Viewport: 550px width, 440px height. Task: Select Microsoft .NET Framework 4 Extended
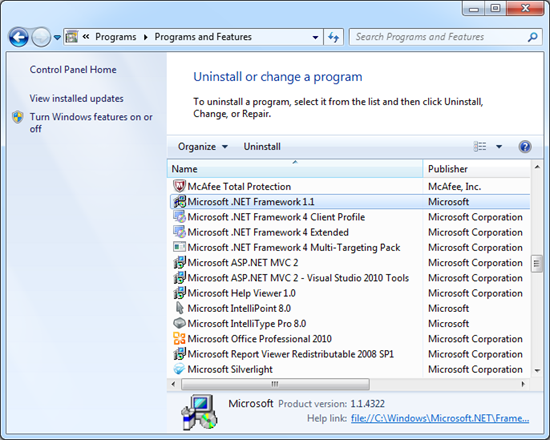(268, 232)
